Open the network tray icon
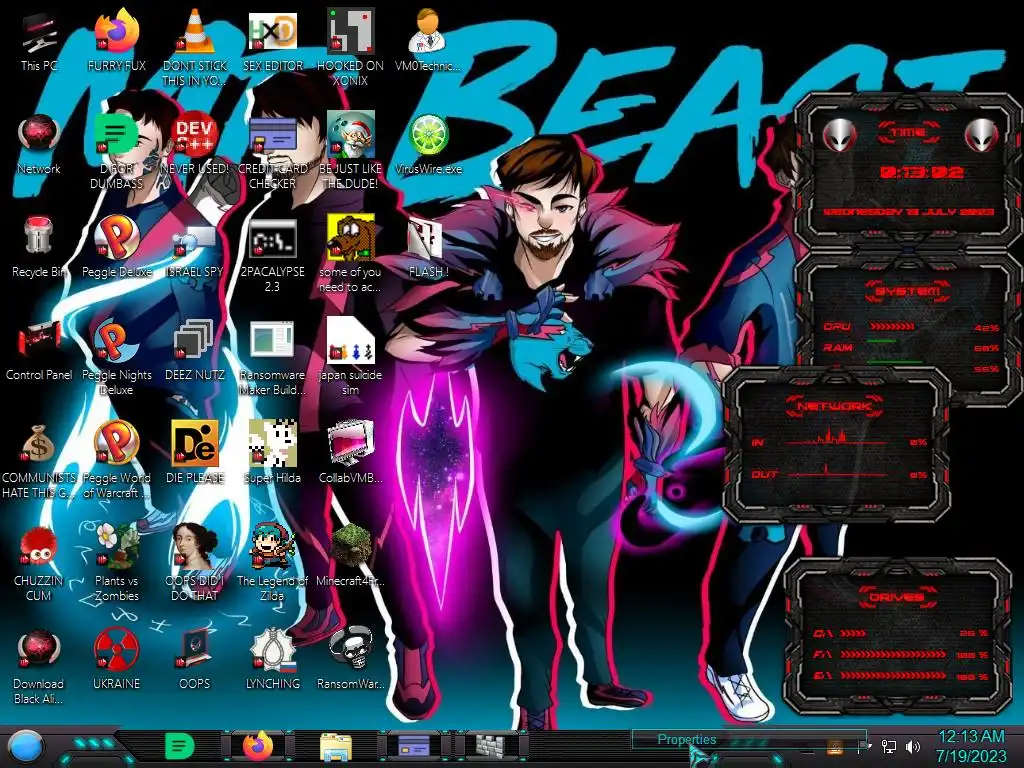1024x768 pixels. click(x=889, y=746)
